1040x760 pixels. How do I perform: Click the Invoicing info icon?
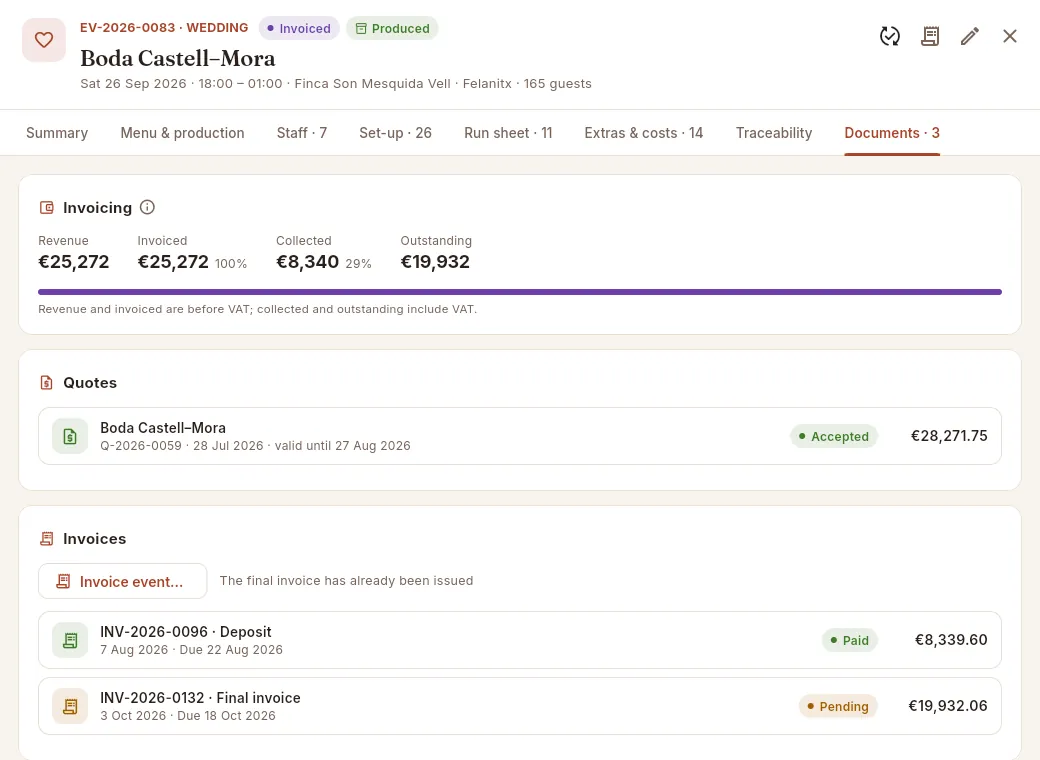click(x=147, y=208)
